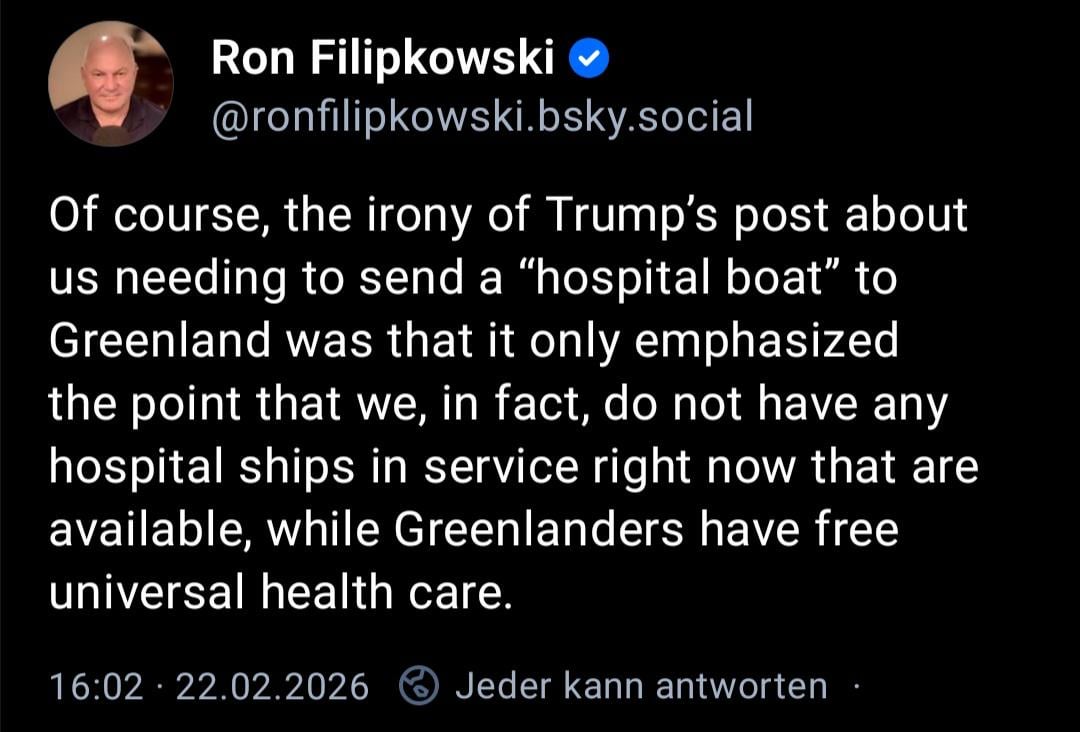This screenshot has height=732, width=1080.
Task: Click the "Jeder kann antworten" label
Action: pos(641,686)
